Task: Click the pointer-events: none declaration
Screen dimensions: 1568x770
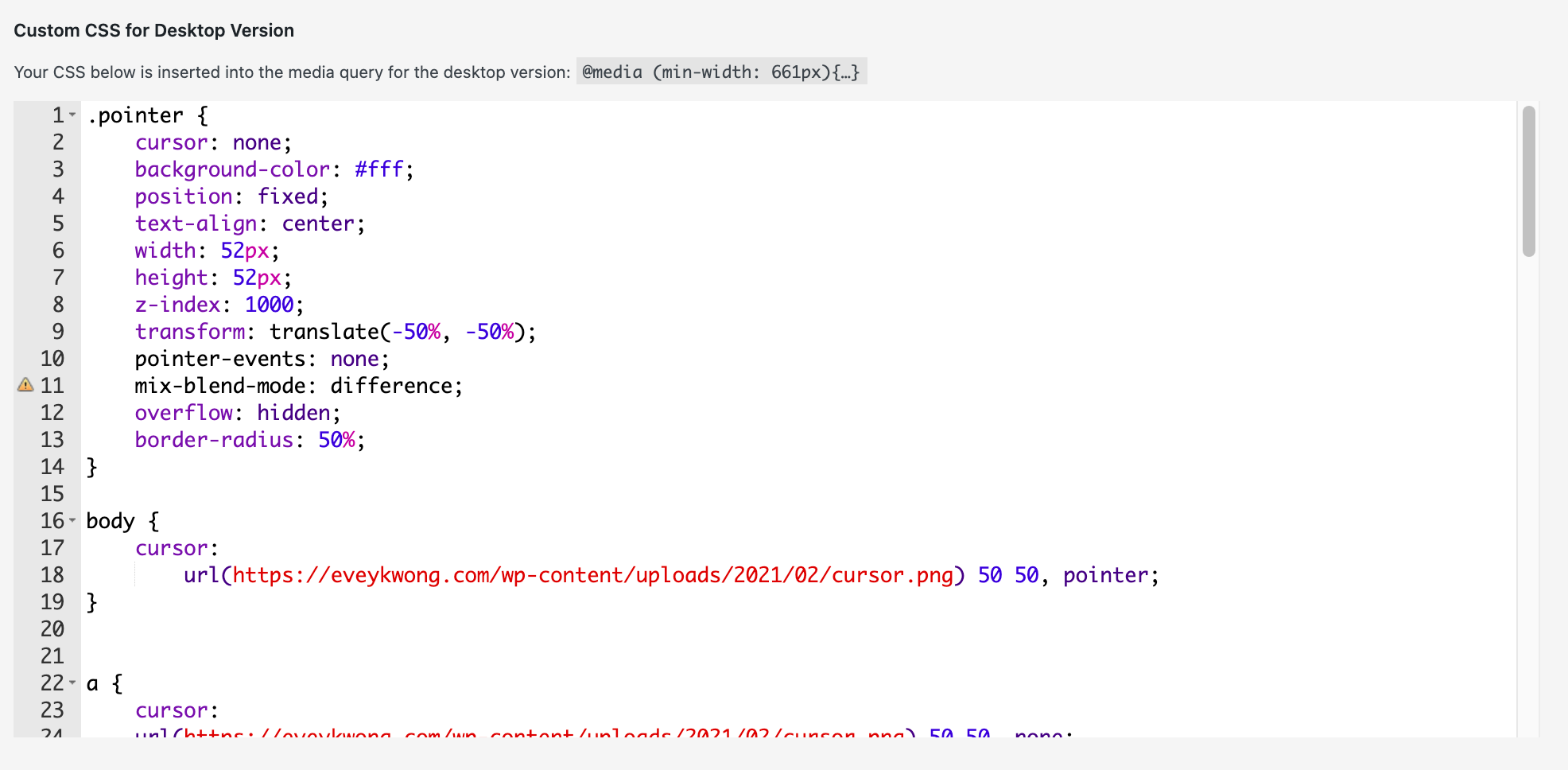Action: coord(262,358)
